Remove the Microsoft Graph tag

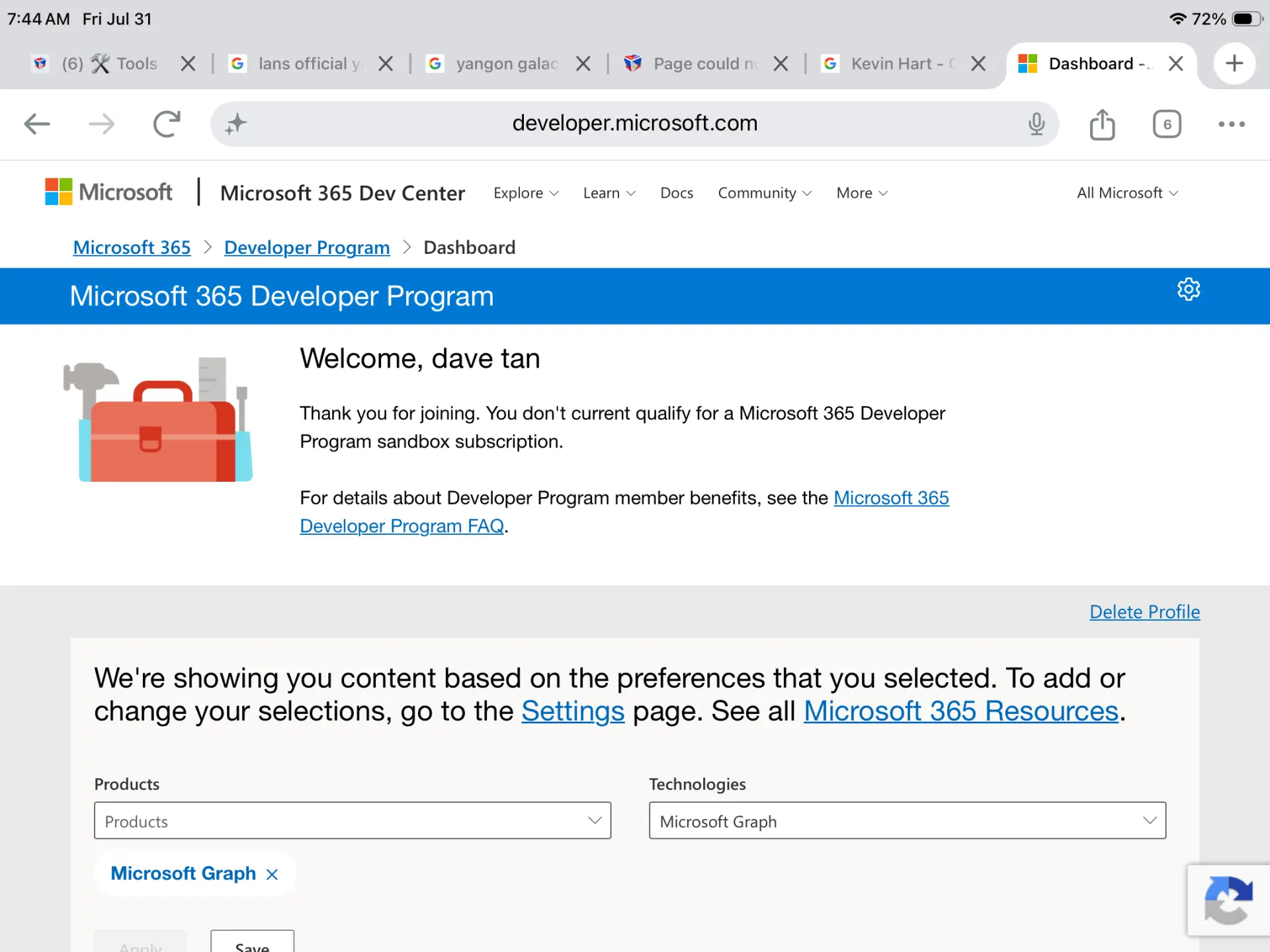pos(272,874)
